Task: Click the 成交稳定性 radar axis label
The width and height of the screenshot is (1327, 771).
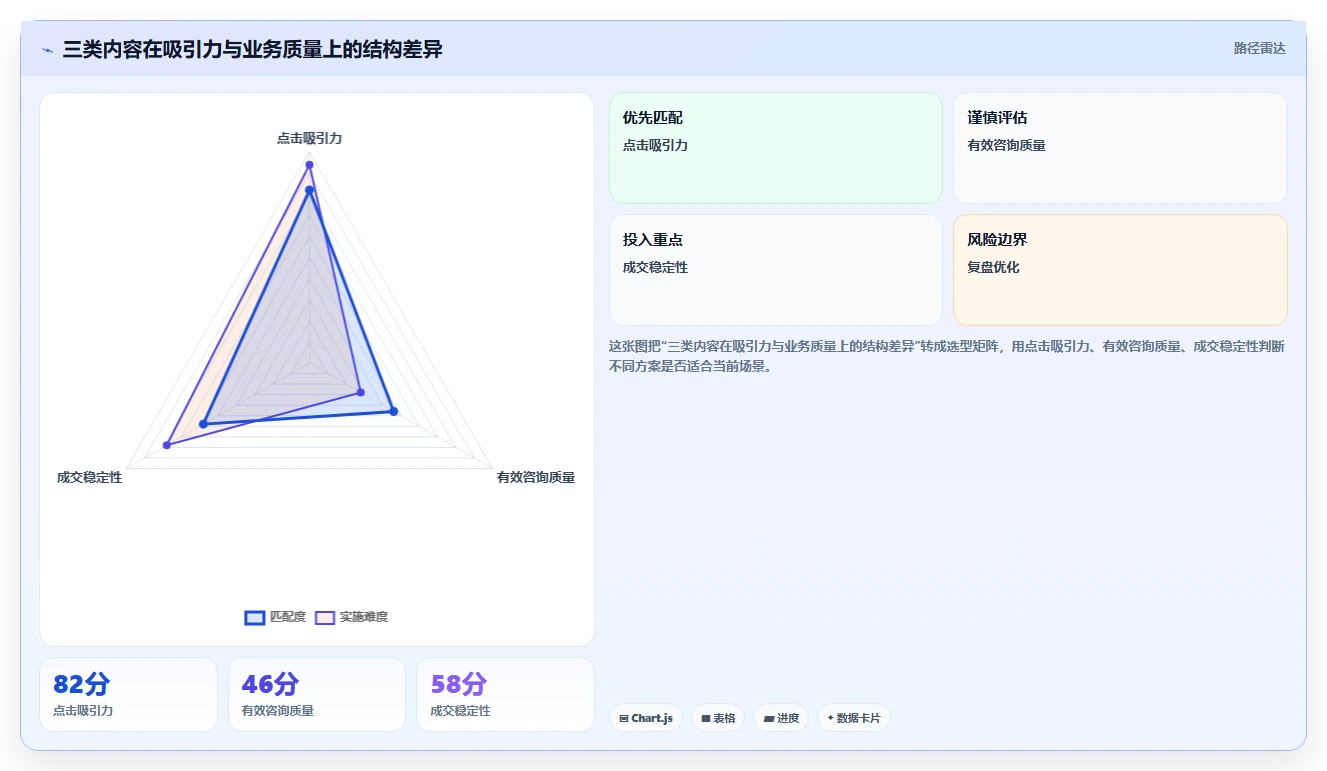Action: [90, 477]
